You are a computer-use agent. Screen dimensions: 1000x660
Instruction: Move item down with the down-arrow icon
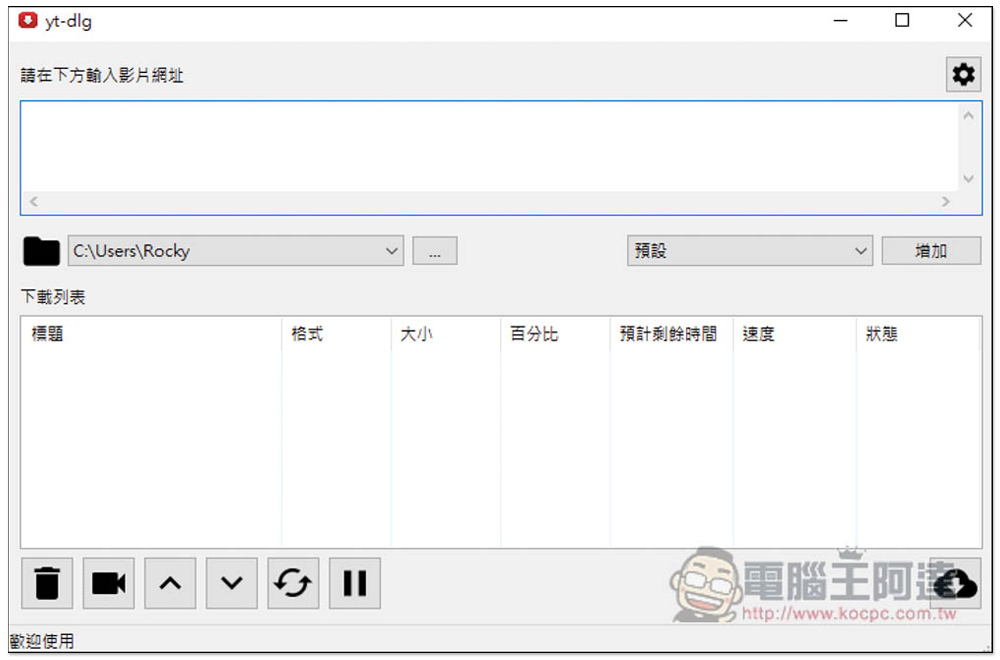pos(232,583)
